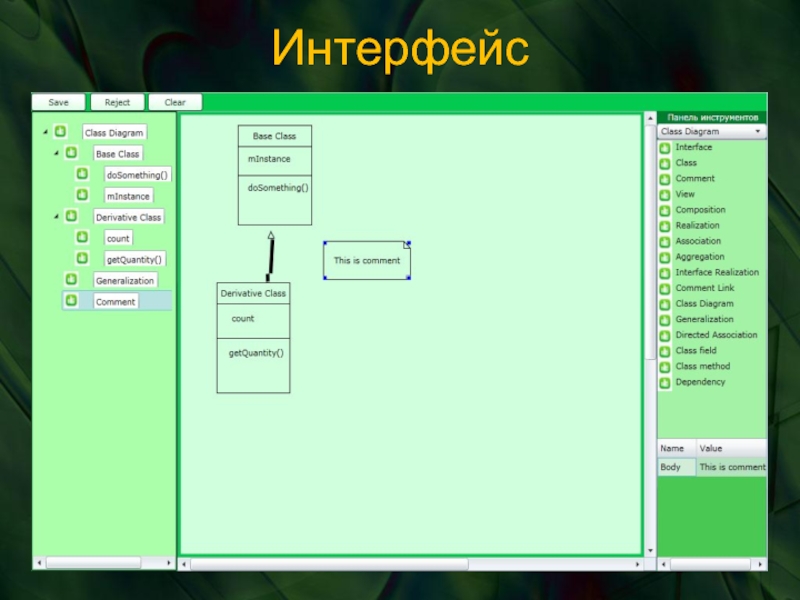
Task: Edit the 'This is comment' value cell
Action: [x=732, y=467]
